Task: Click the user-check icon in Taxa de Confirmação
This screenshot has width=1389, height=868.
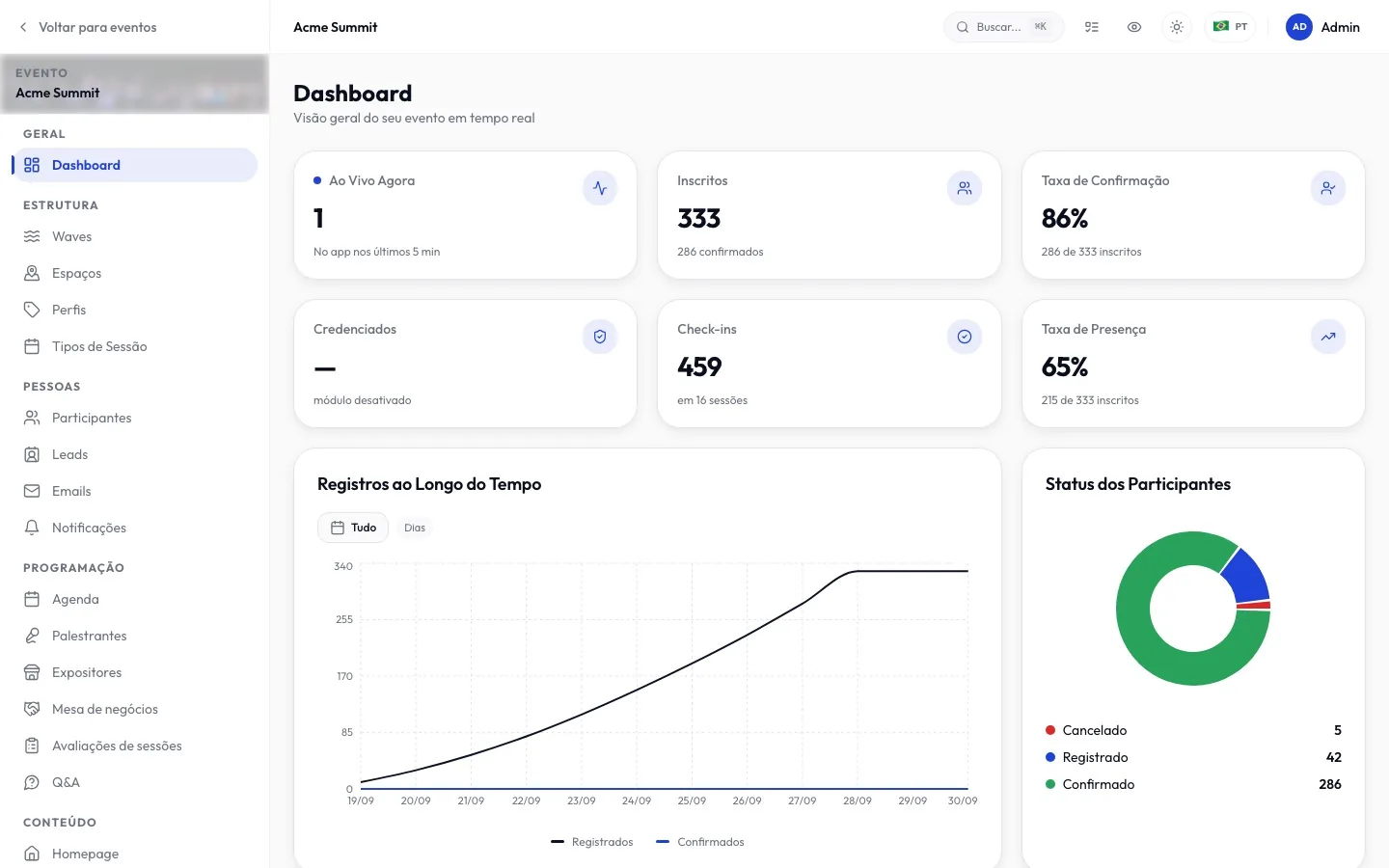Action: pyautogui.click(x=1328, y=188)
